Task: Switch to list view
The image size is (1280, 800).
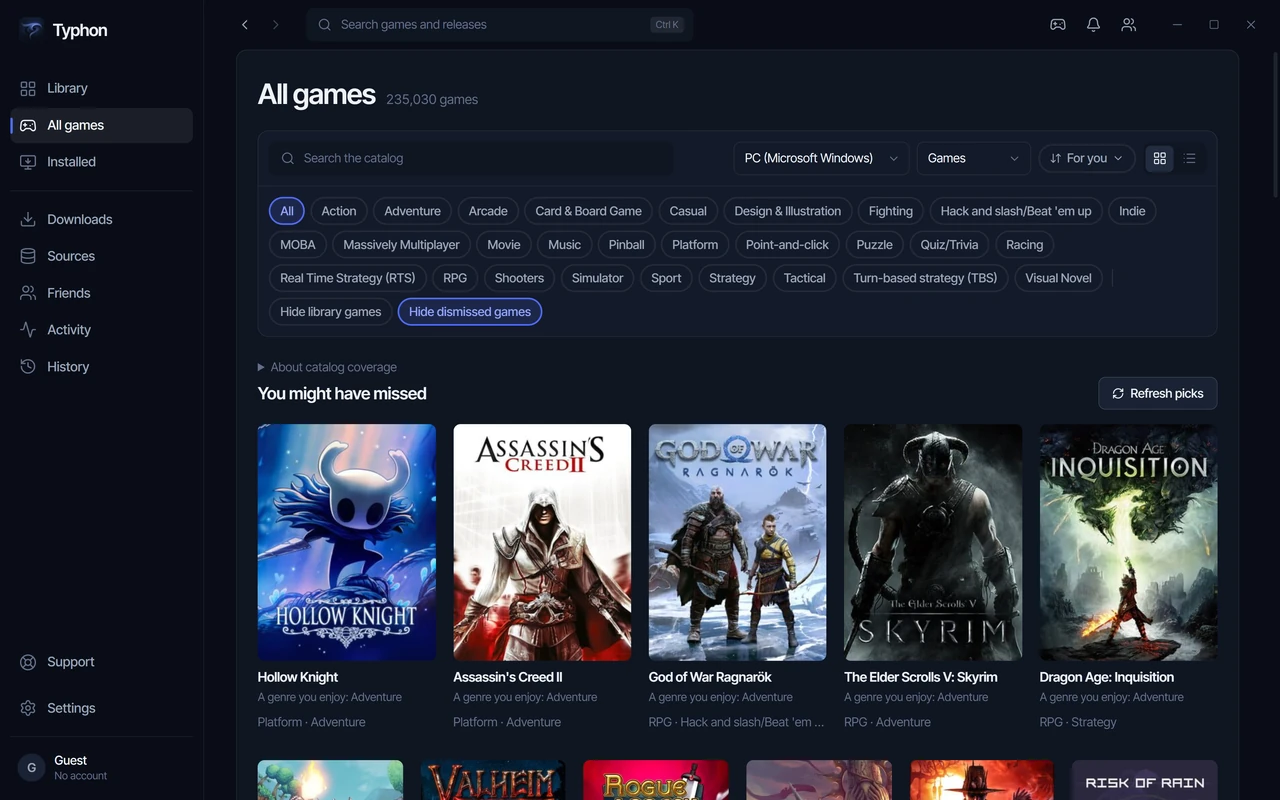Action: [1190, 158]
